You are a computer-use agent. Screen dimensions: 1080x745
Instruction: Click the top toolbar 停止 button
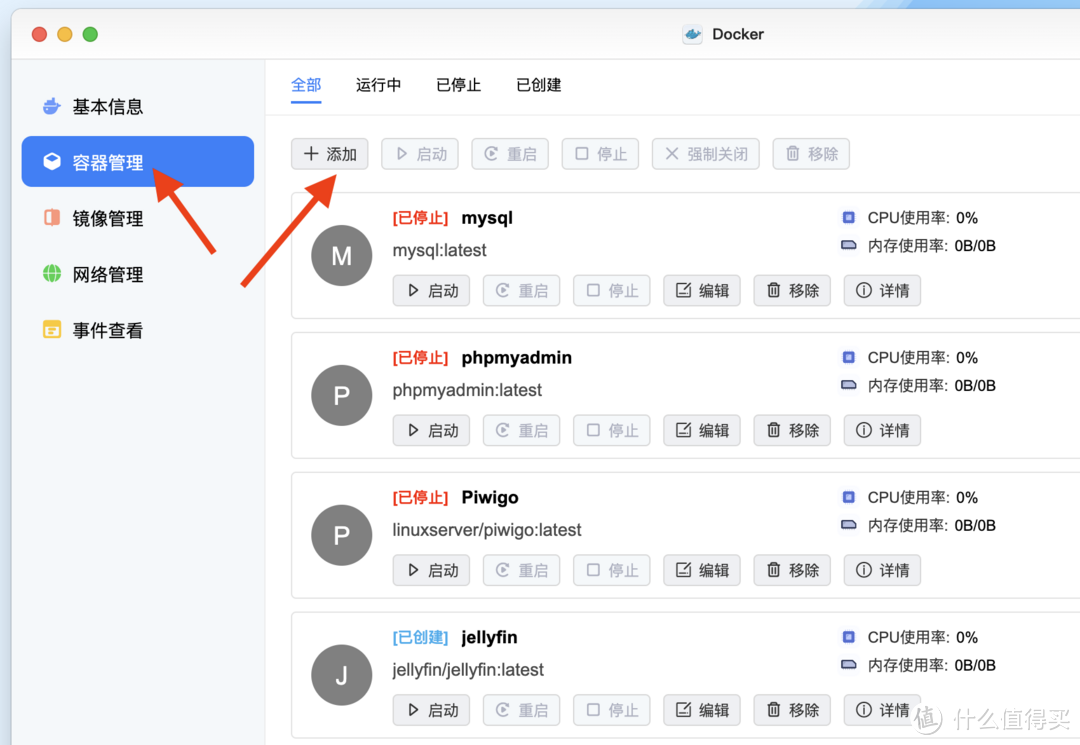click(600, 154)
